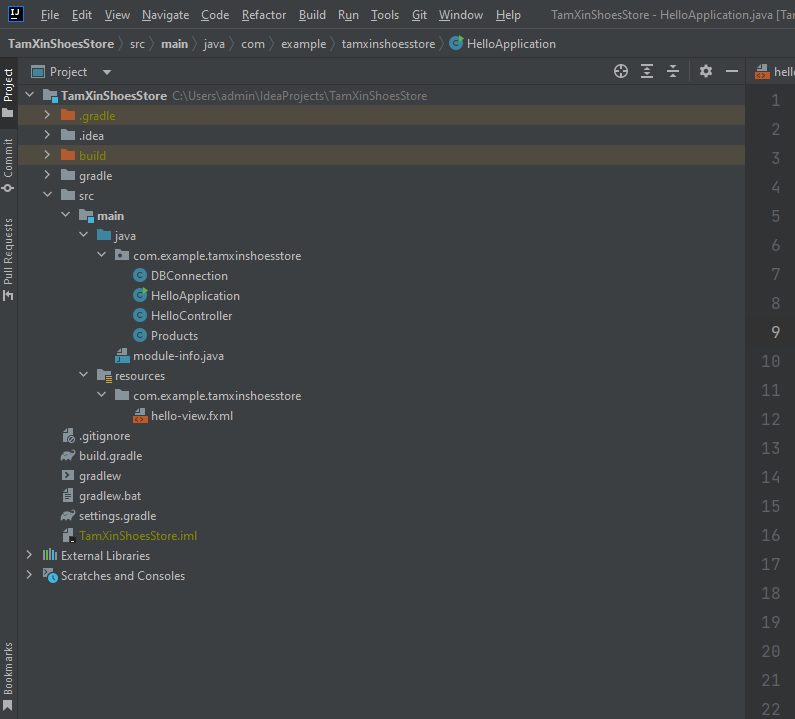The width and height of the screenshot is (795, 719).
Task: Open the Pull Requests tool window
Action: (x=8, y=259)
